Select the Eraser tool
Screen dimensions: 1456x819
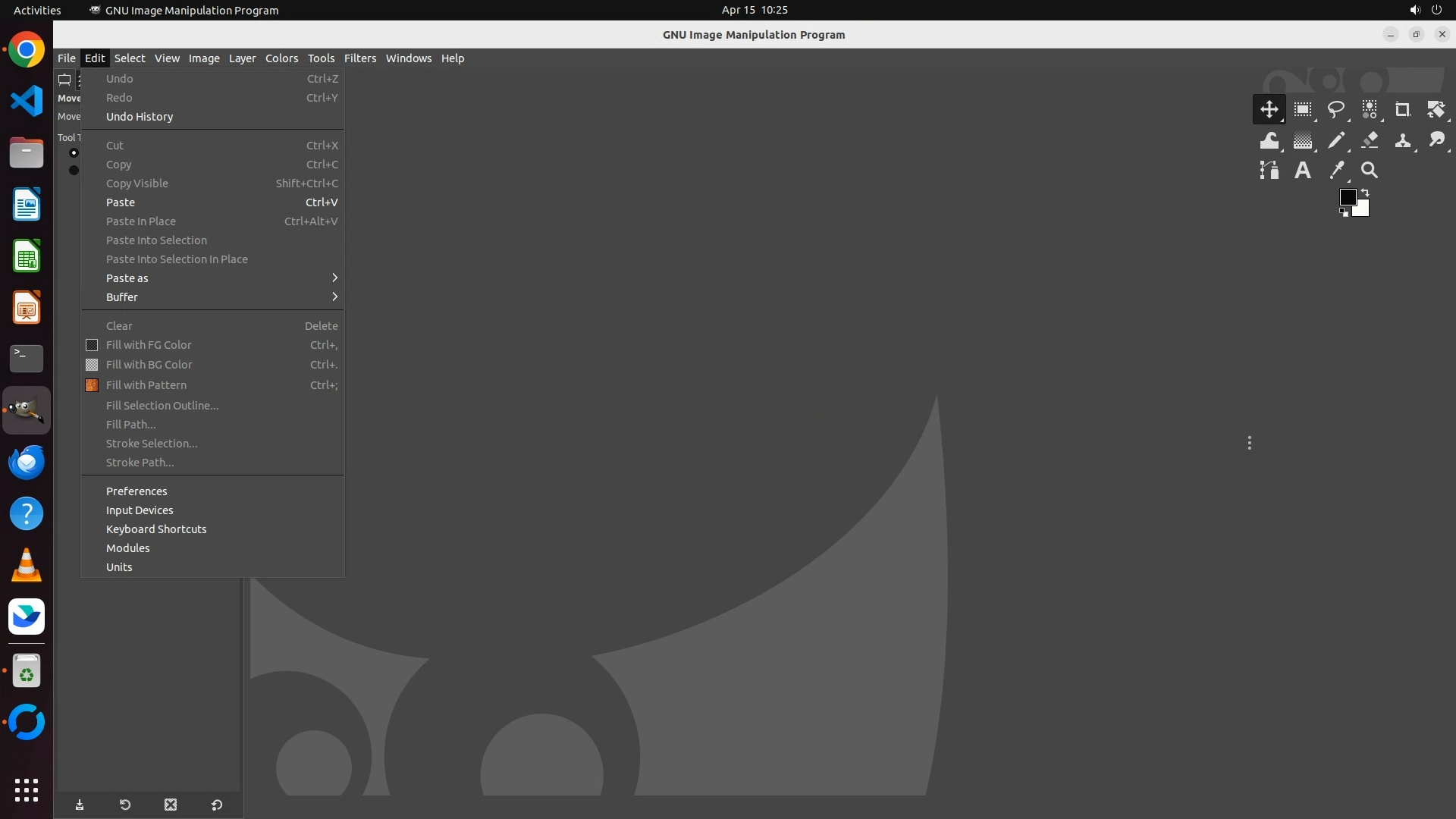pos(1370,141)
